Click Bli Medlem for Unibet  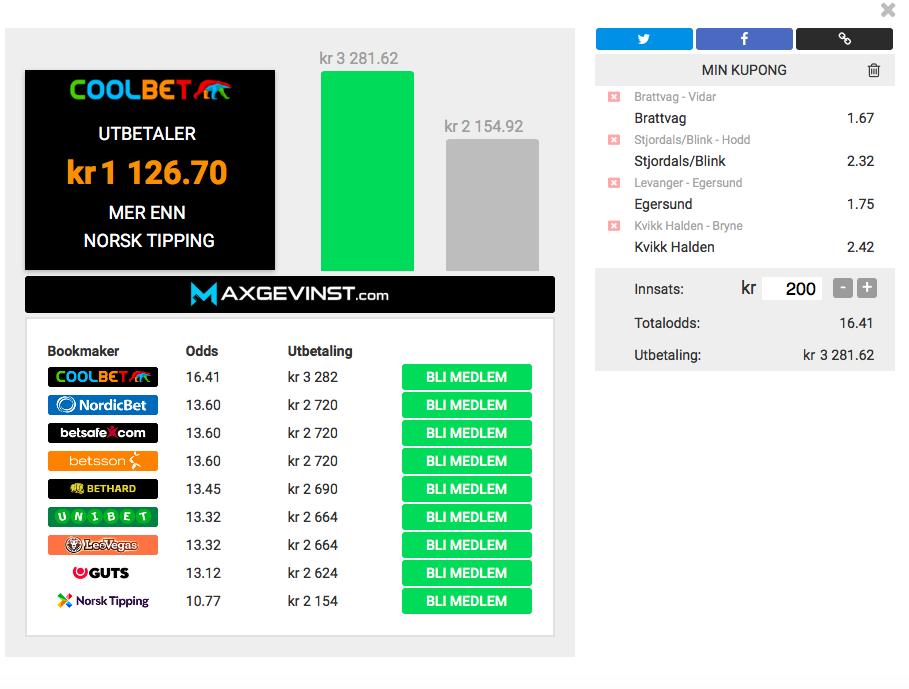[467, 517]
